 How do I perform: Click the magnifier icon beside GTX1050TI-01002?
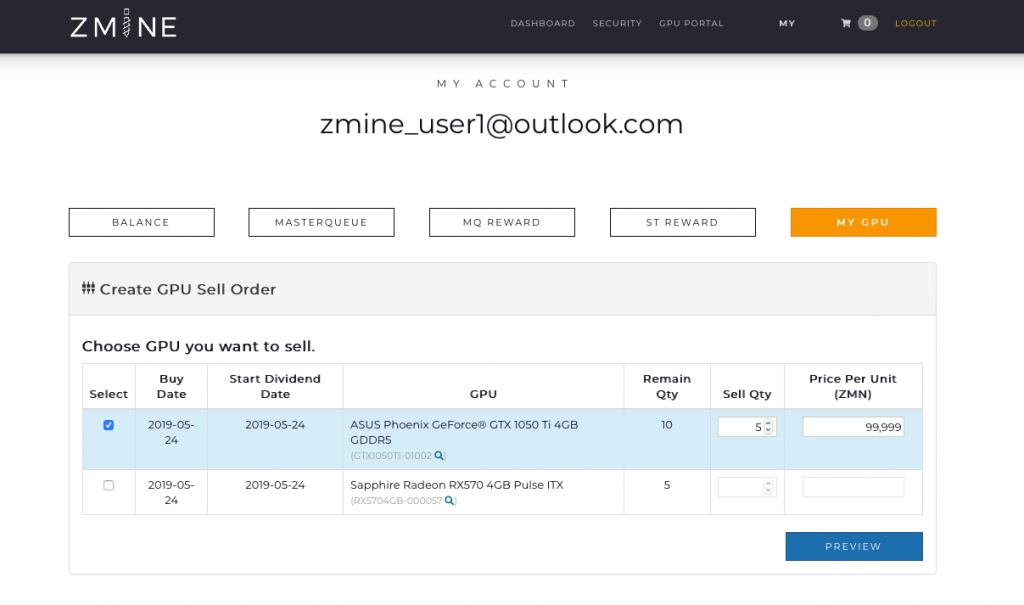click(440, 455)
